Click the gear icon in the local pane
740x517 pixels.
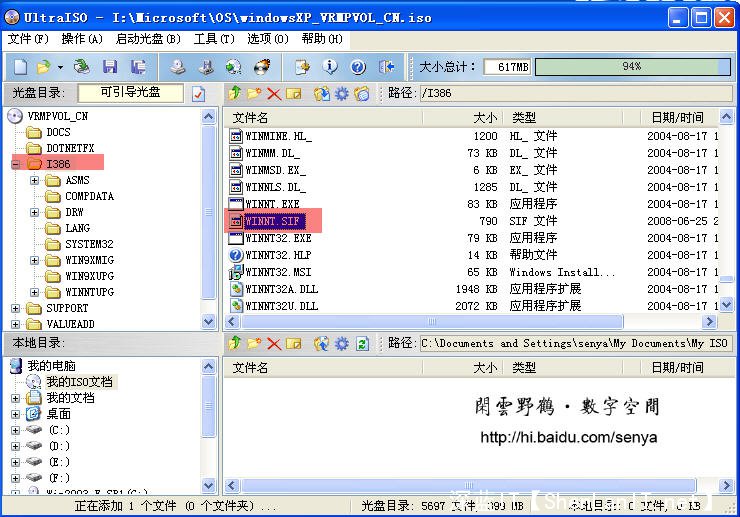[x=342, y=343]
